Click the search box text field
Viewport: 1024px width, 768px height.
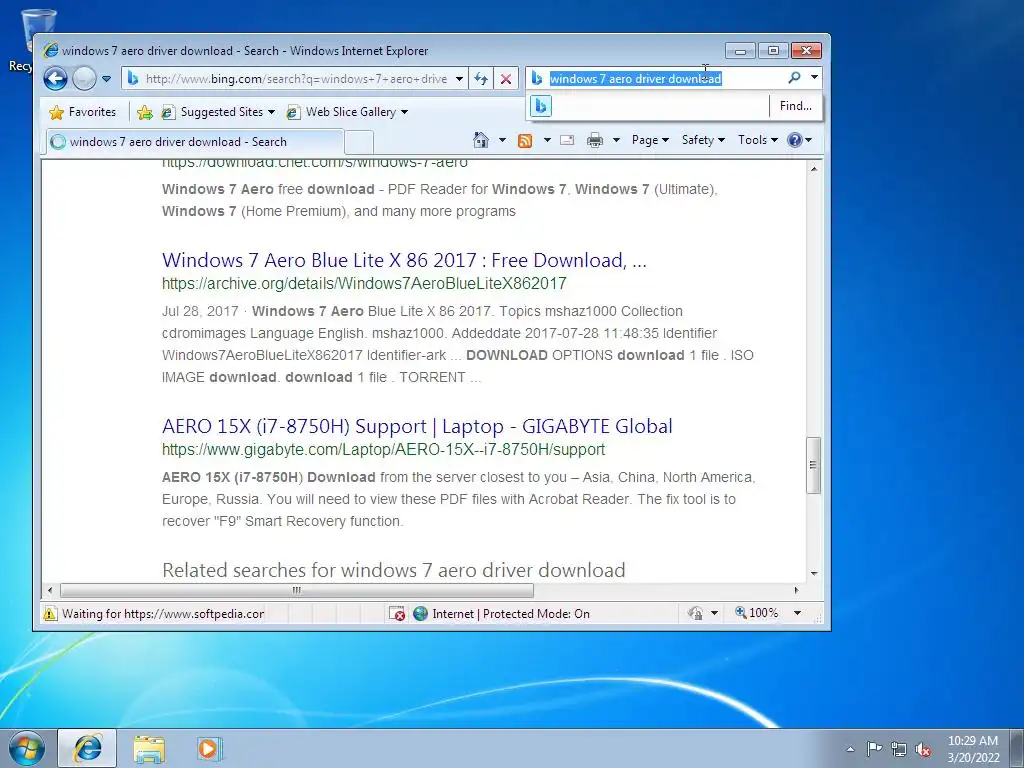coord(665,78)
